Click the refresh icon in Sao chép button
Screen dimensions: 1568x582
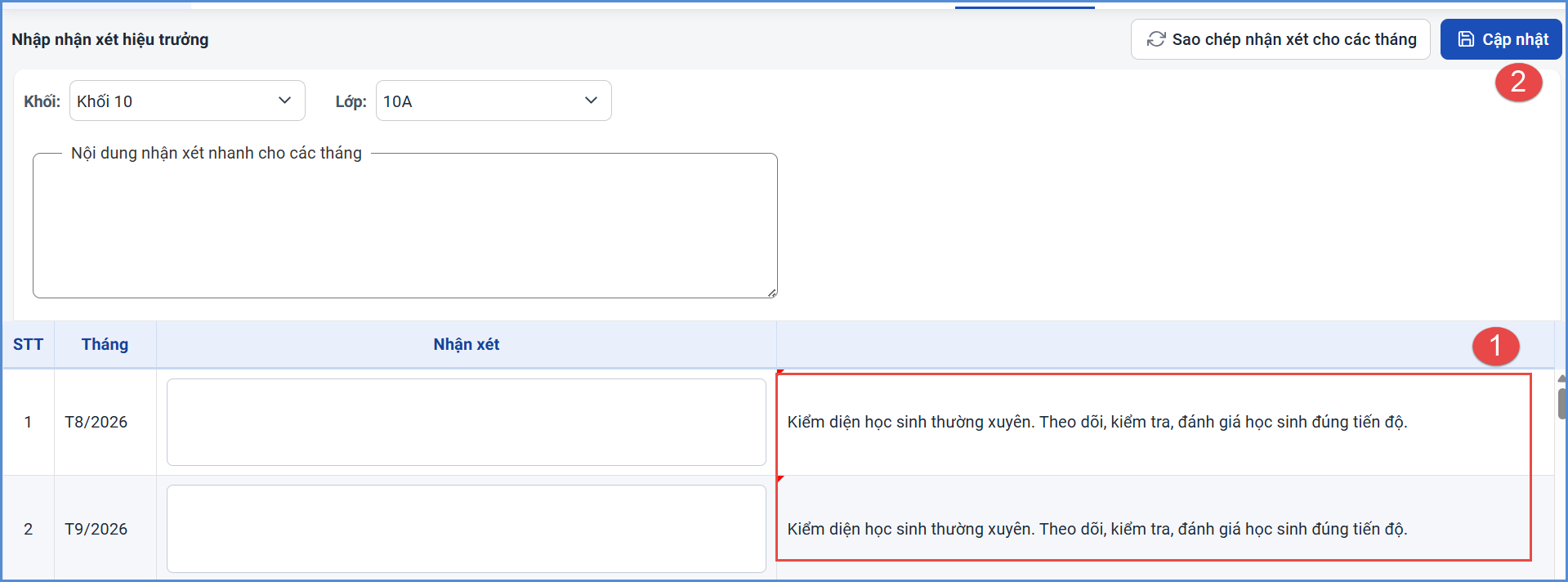coord(1156,39)
